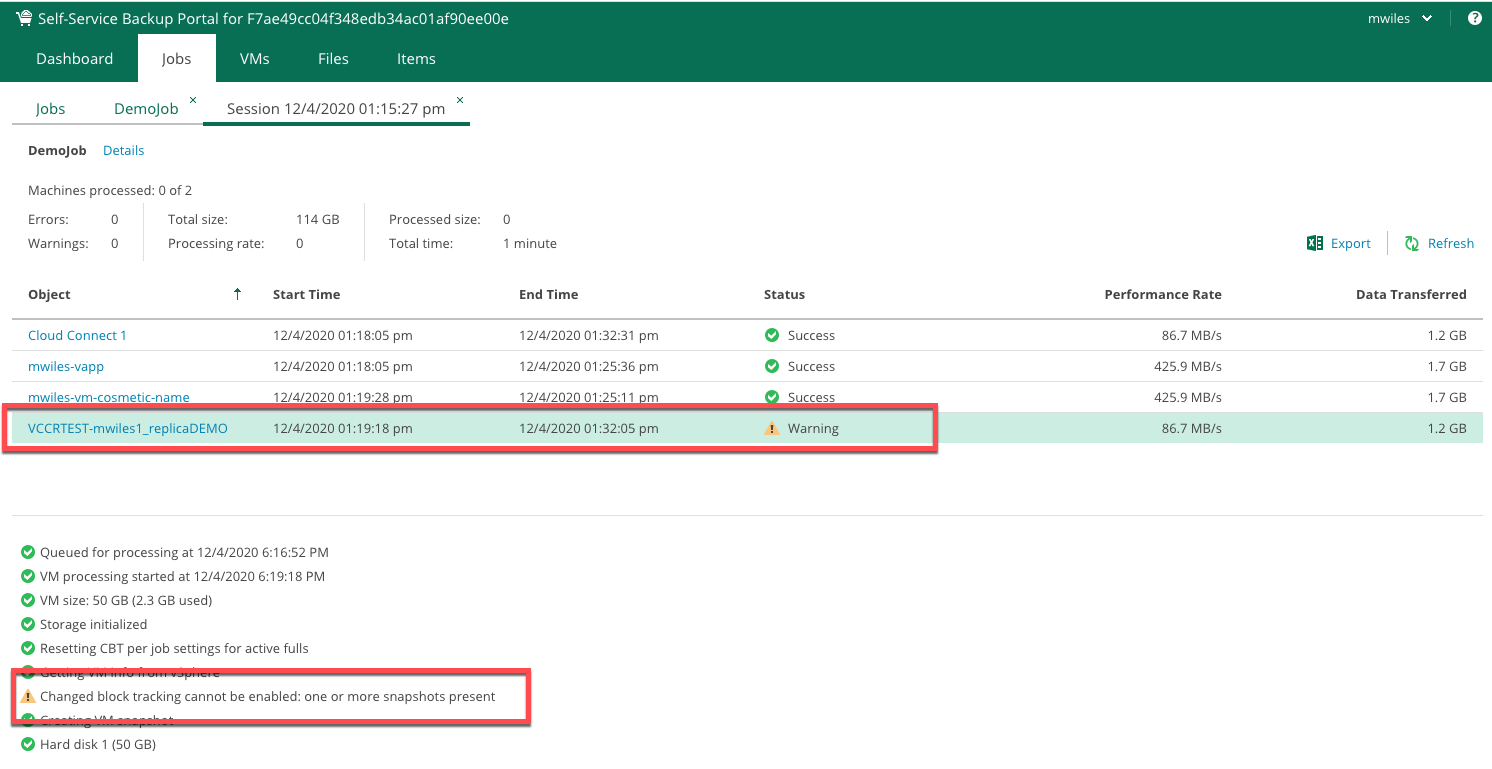Click the green Refresh arrows icon

pos(1412,243)
